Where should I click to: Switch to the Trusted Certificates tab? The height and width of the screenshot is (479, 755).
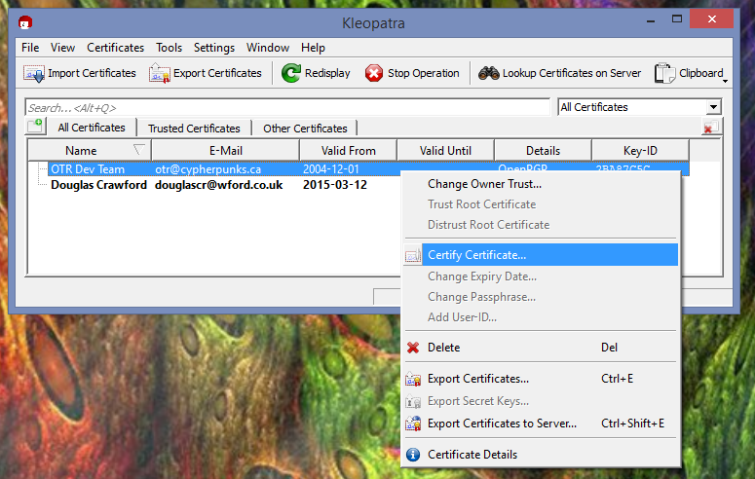coord(194,129)
